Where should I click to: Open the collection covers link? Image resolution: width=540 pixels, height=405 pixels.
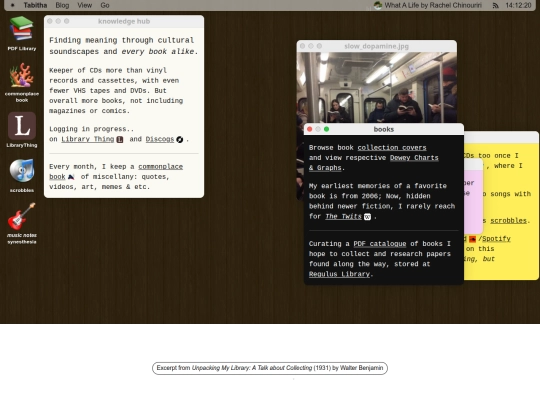point(392,147)
